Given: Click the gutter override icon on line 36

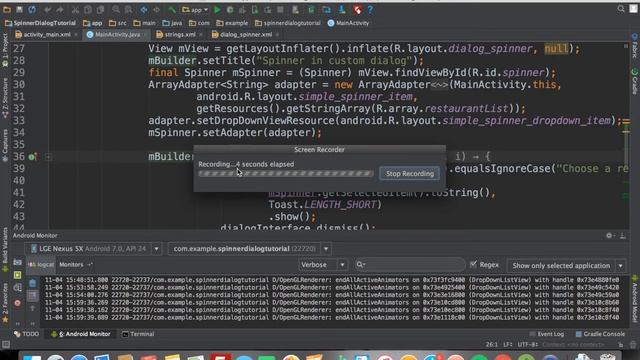Looking at the screenshot, I should click(33, 157).
